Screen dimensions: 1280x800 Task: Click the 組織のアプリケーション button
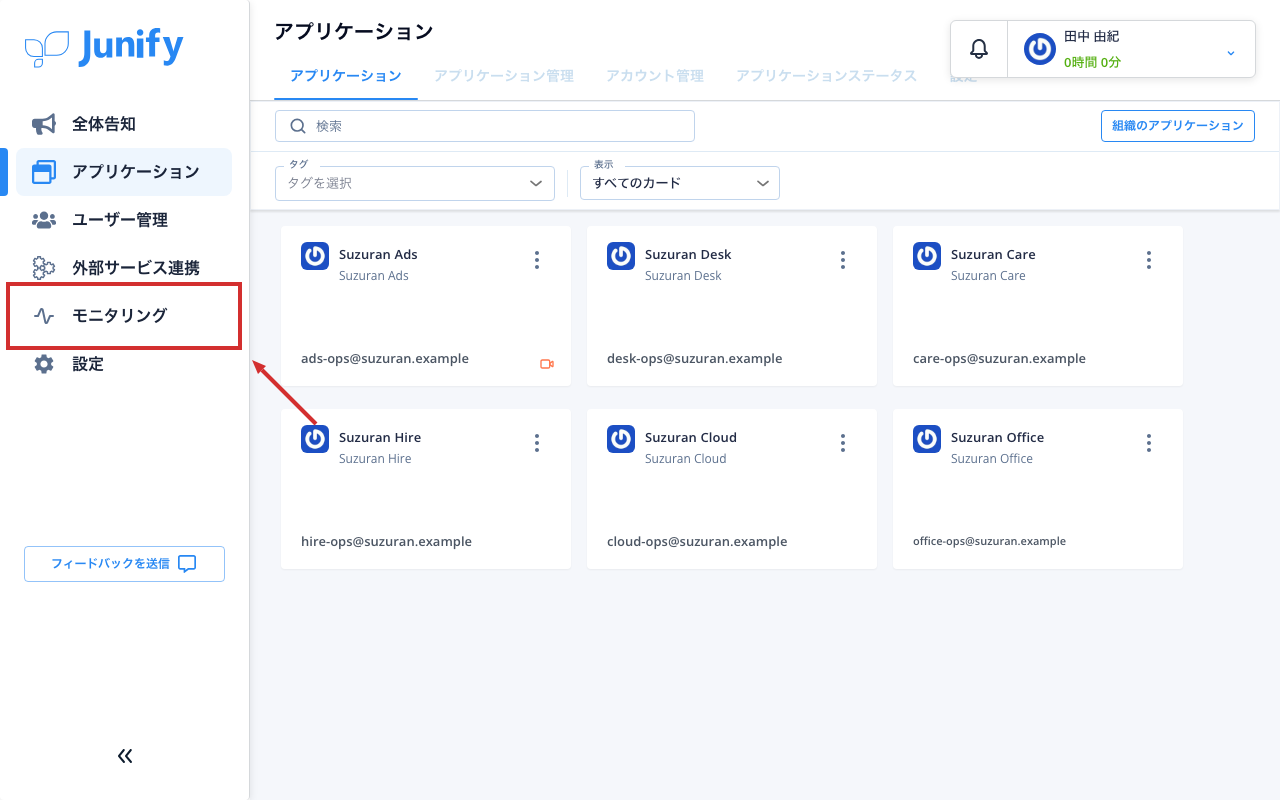[x=1178, y=126]
